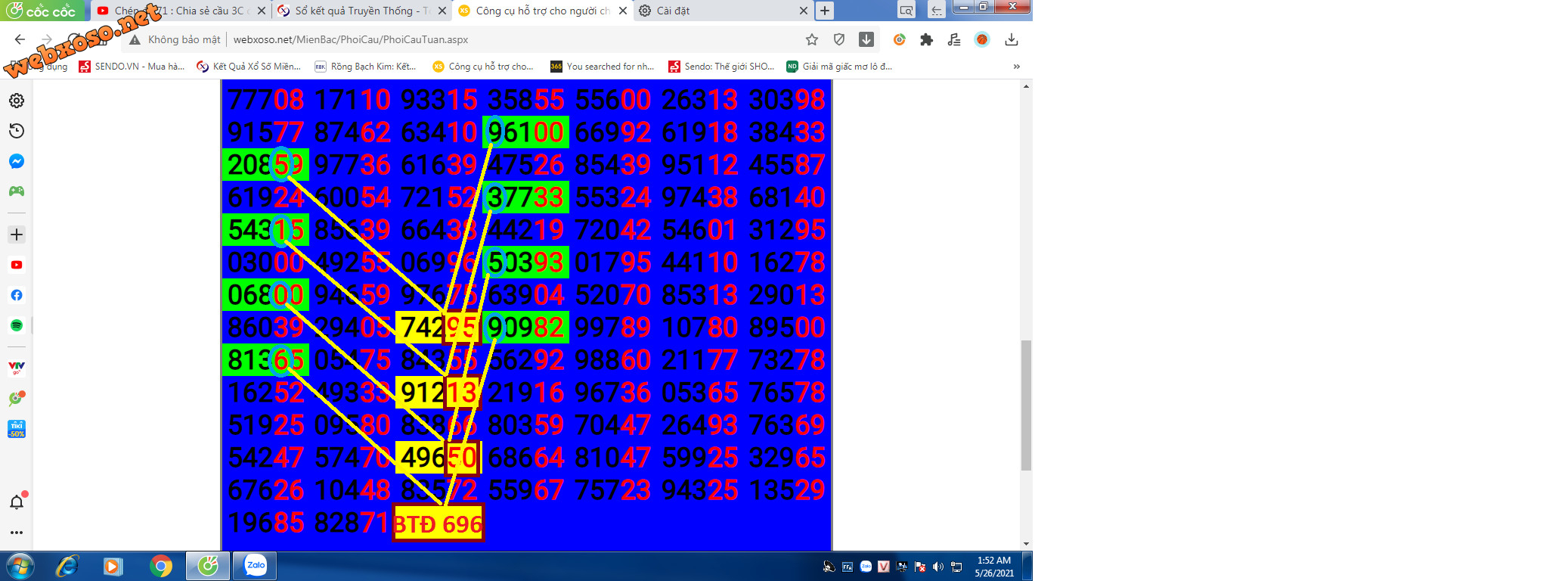
Task: Click the page vertical scrollbar thumb
Action: point(1026,405)
